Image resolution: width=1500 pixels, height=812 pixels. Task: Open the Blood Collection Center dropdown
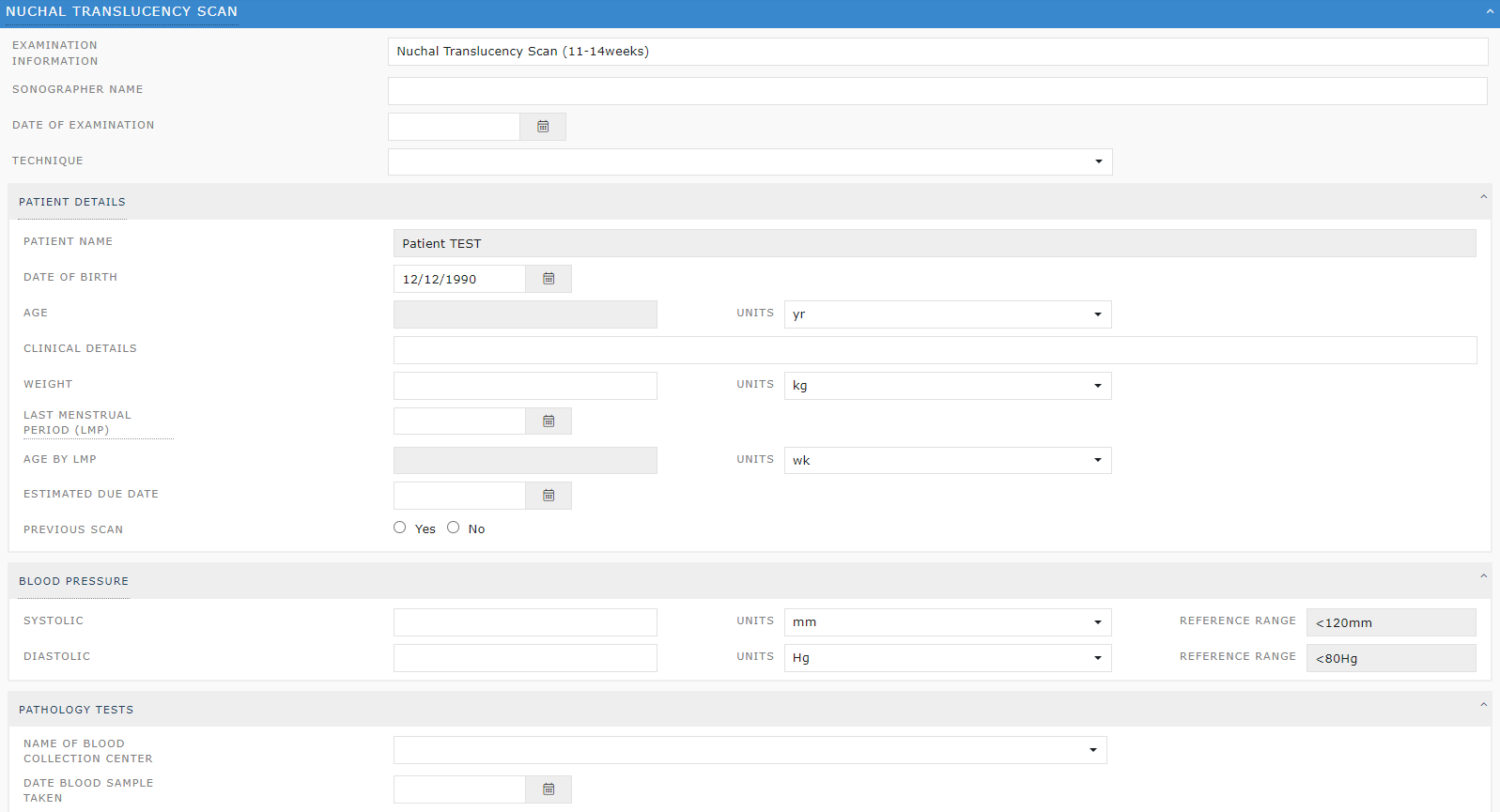pos(750,750)
